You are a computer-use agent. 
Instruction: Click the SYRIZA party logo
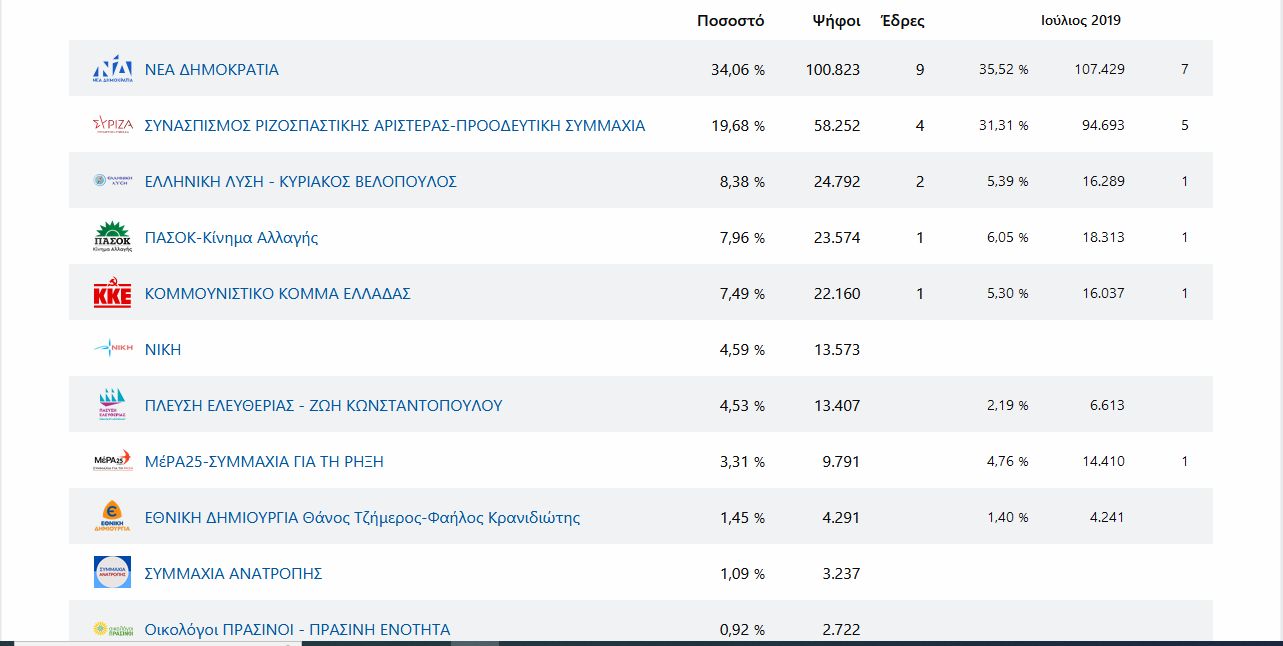pos(112,125)
